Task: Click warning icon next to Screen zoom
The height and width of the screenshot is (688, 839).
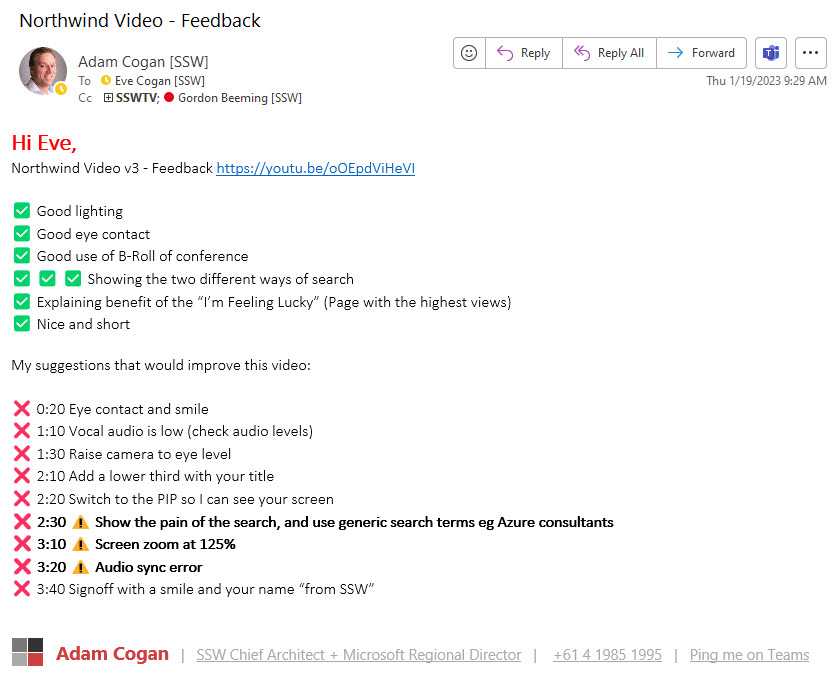Action: [x=81, y=544]
